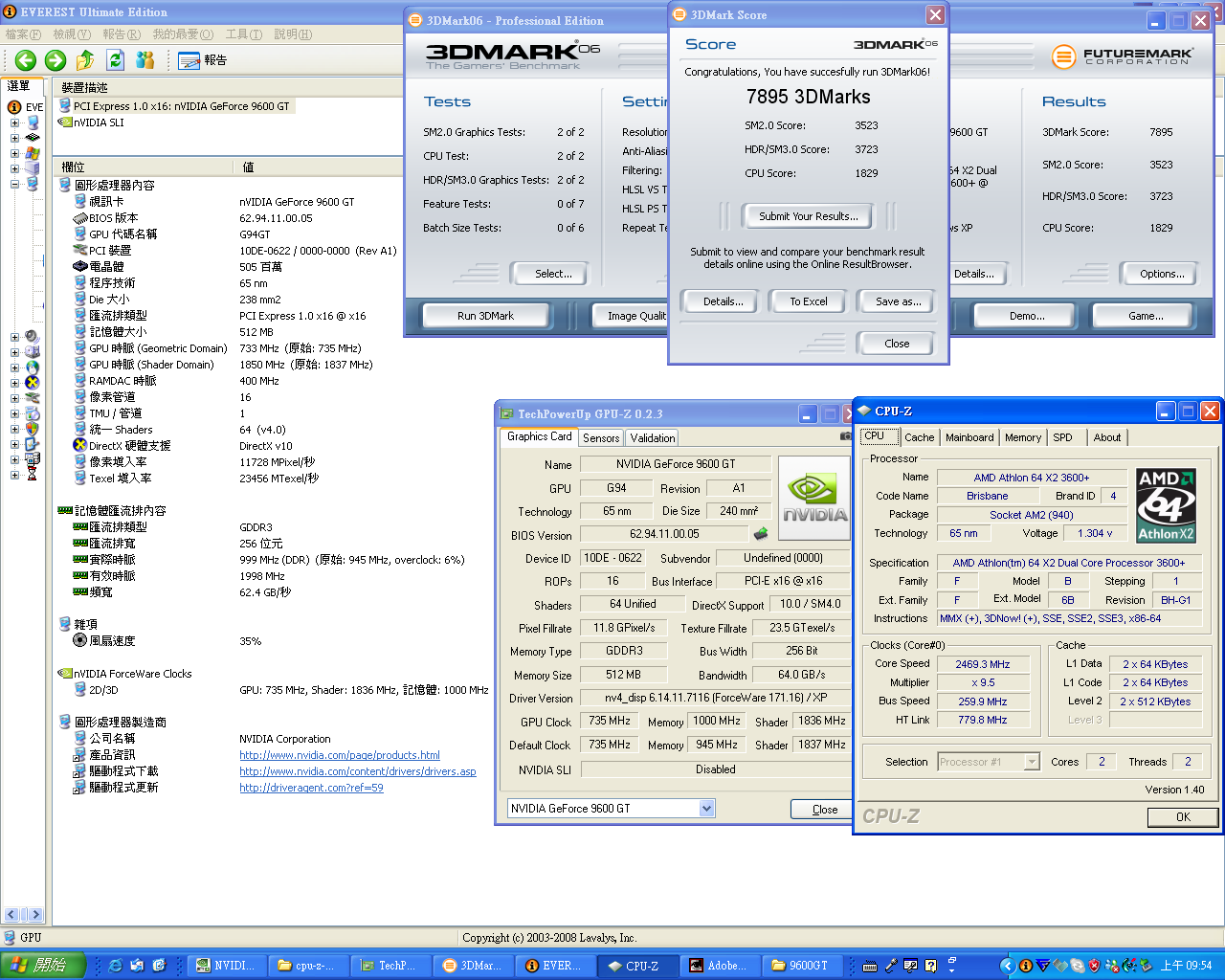1225x980 pixels.
Task: Close the 3DMark Score dialog with Close button
Action: [897, 344]
